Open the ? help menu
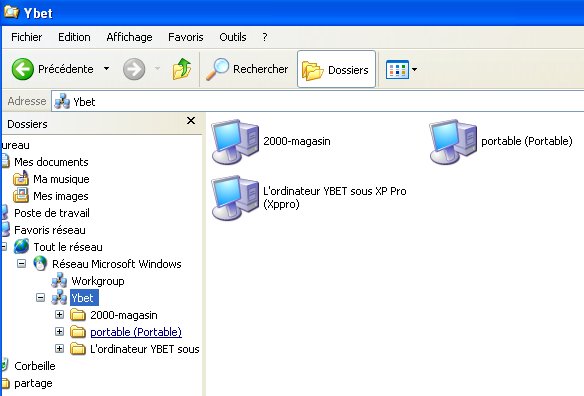584x396 pixels. click(x=265, y=37)
